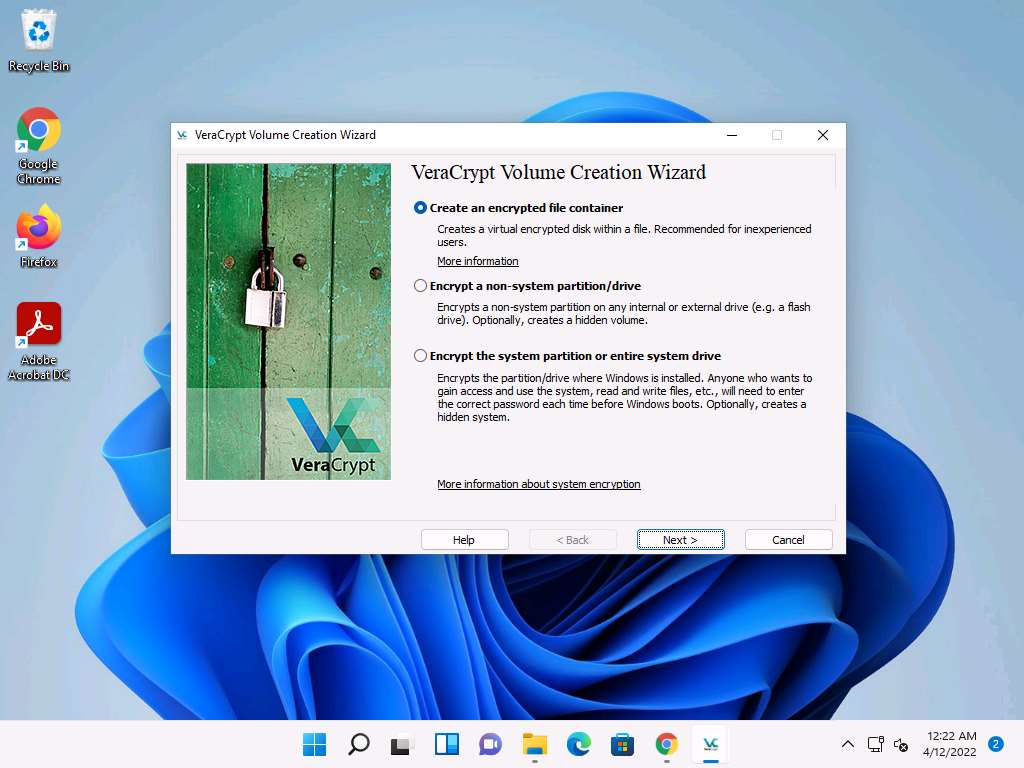Open the taskbar clock and date
The height and width of the screenshot is (768, 1024).
(x=952, y=743)
